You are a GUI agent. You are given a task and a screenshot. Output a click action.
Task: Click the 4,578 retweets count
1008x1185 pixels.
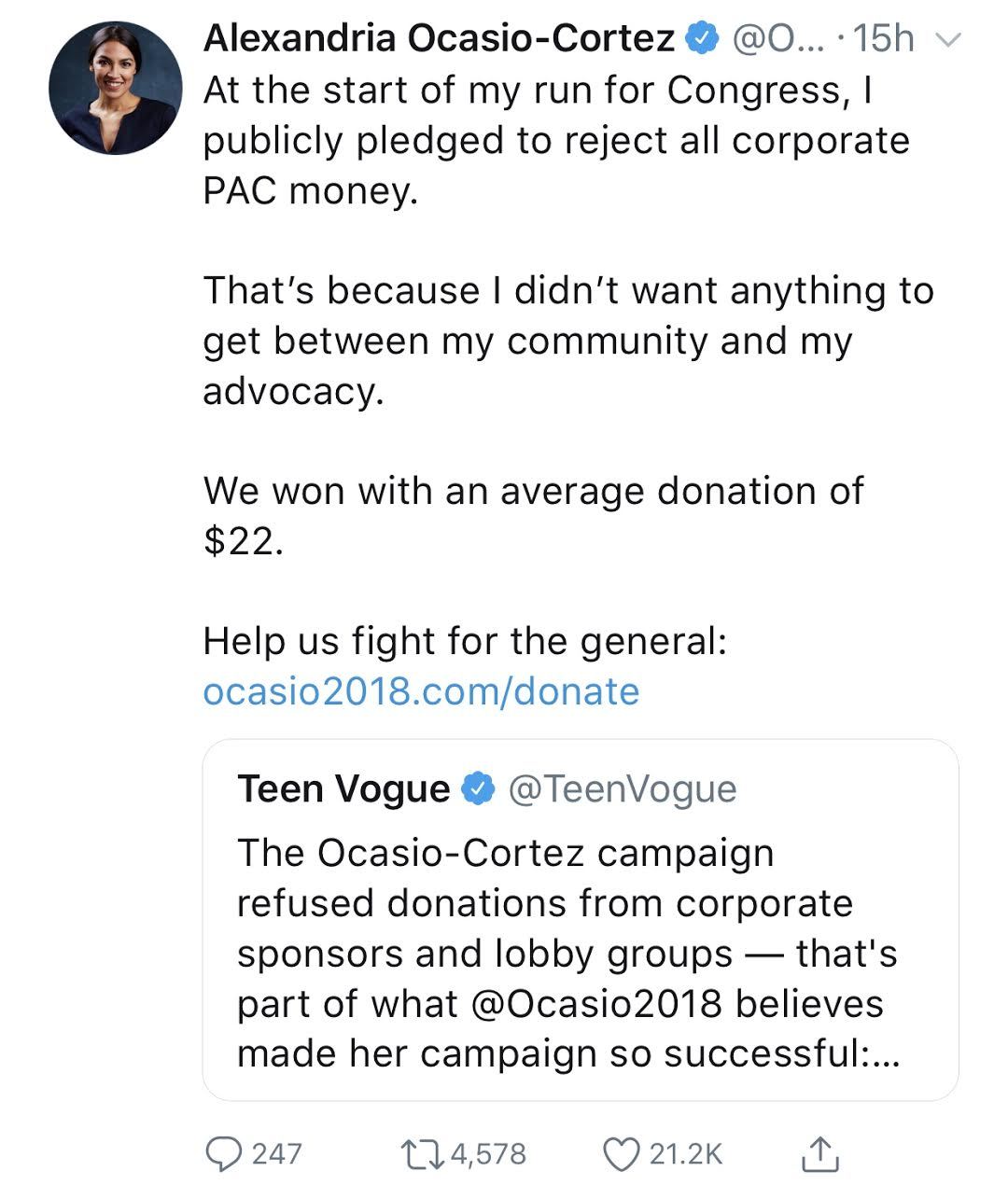pos(488,1154)
